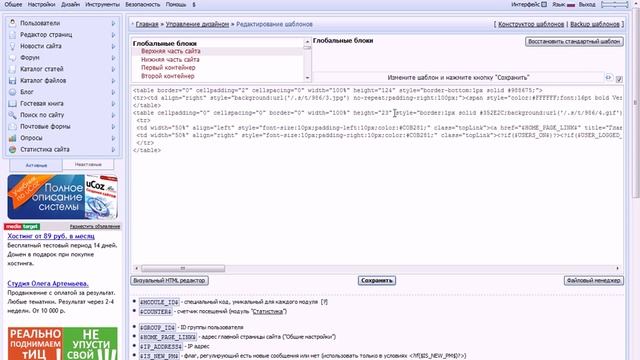The width and height of the screenshot is (640, 360).
Task: Open the Конструктор шаблонов link
Action: coord(531,24)
